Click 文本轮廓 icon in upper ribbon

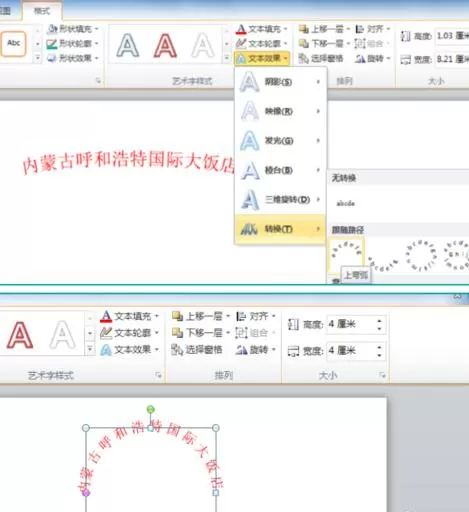241,44
